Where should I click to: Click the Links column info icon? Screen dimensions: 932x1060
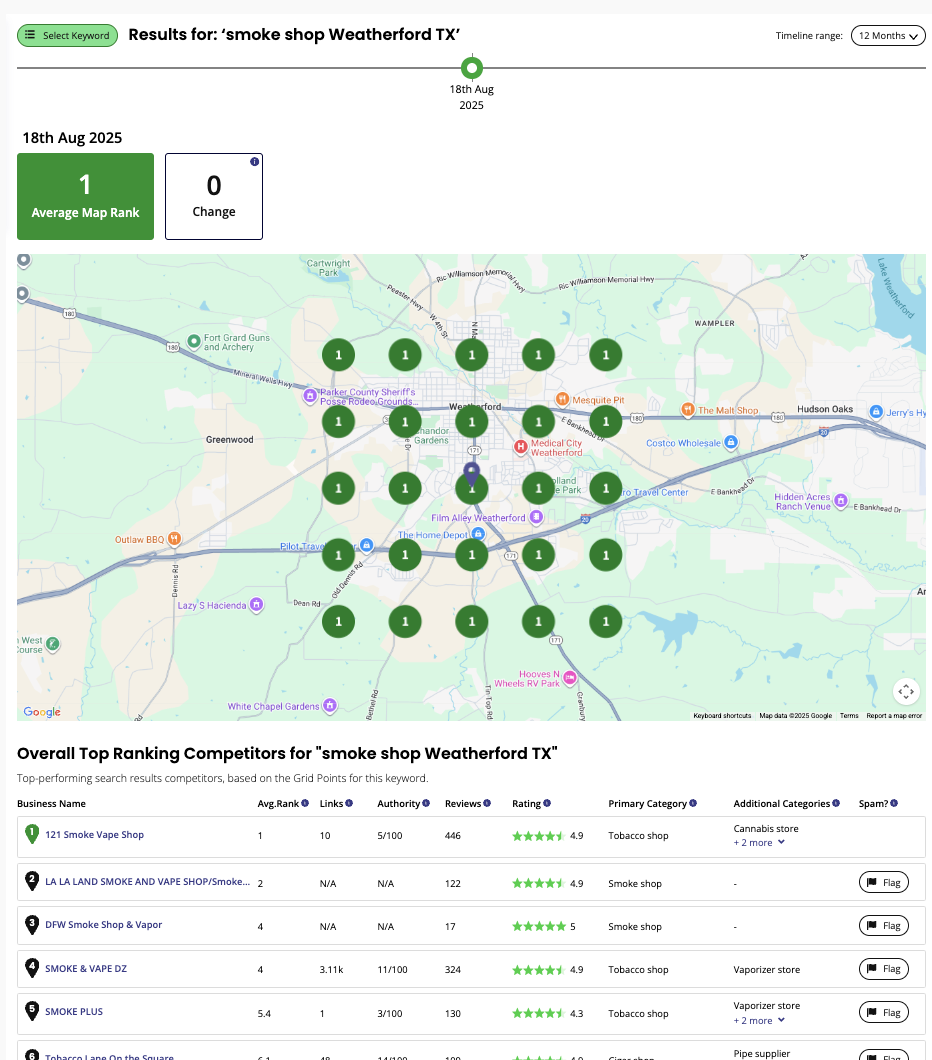click(349, 803)
